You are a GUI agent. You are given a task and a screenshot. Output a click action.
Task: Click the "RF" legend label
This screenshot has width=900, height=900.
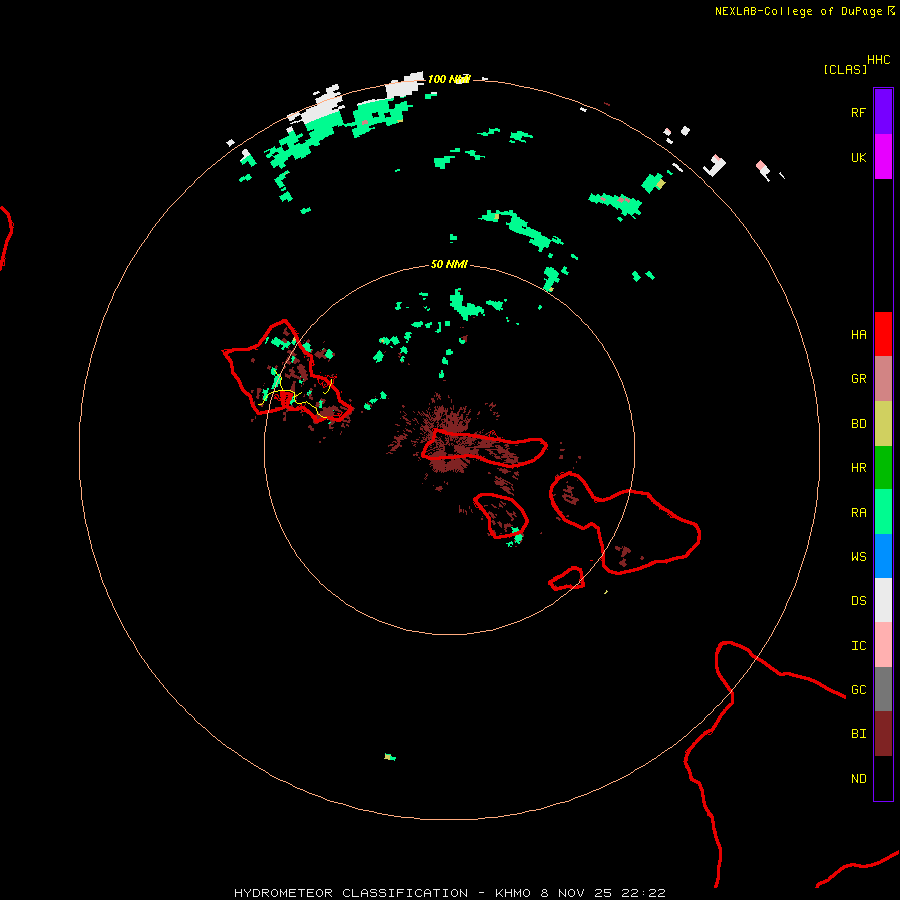coord(858,113)
